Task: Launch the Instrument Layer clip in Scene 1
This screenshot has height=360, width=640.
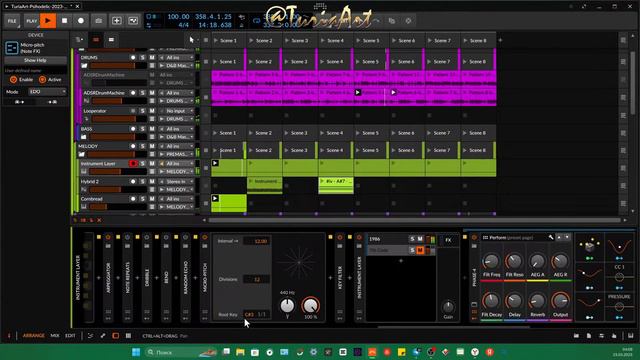Action: 215,163
